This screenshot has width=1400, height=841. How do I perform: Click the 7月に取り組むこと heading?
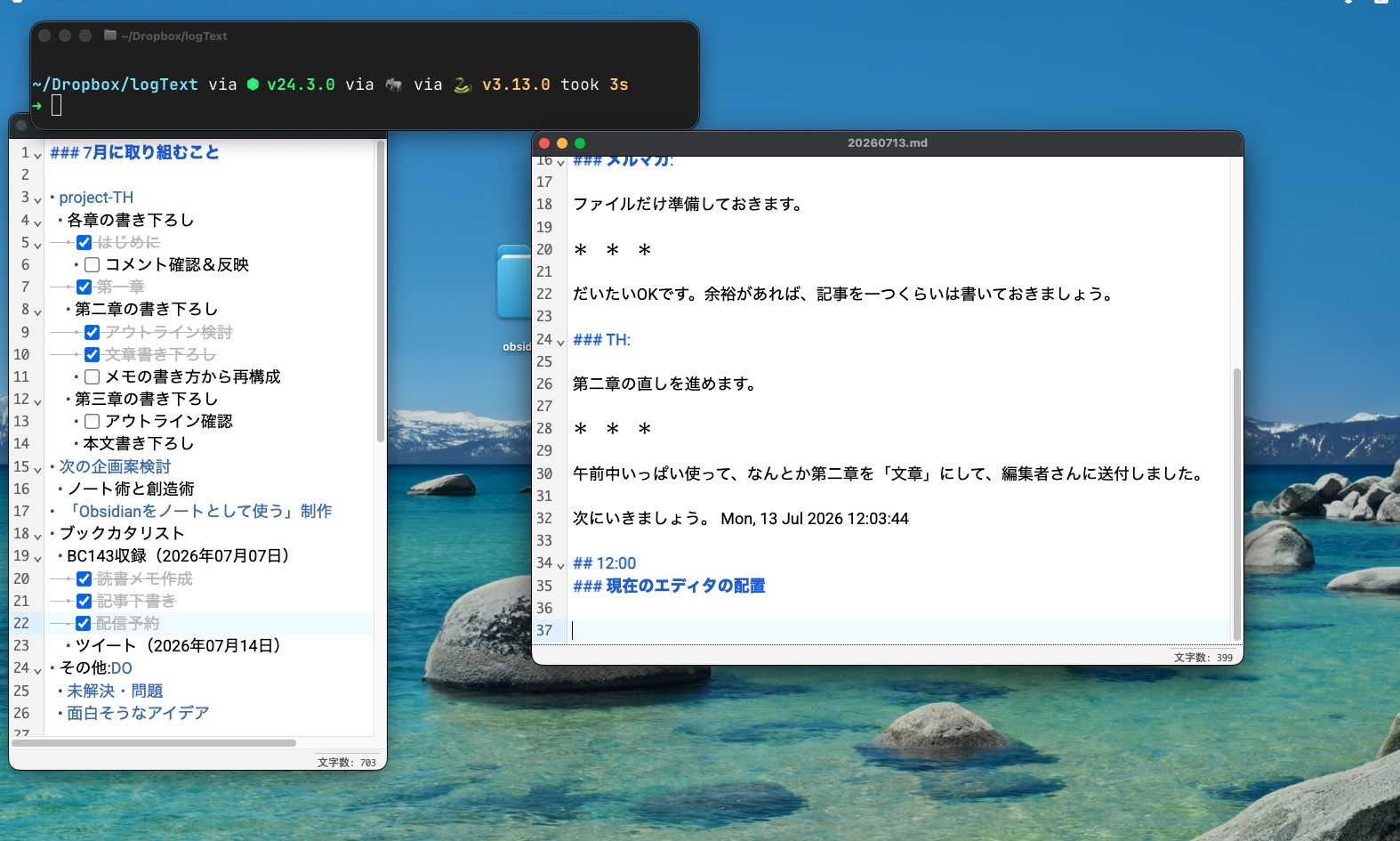[134, 152]
